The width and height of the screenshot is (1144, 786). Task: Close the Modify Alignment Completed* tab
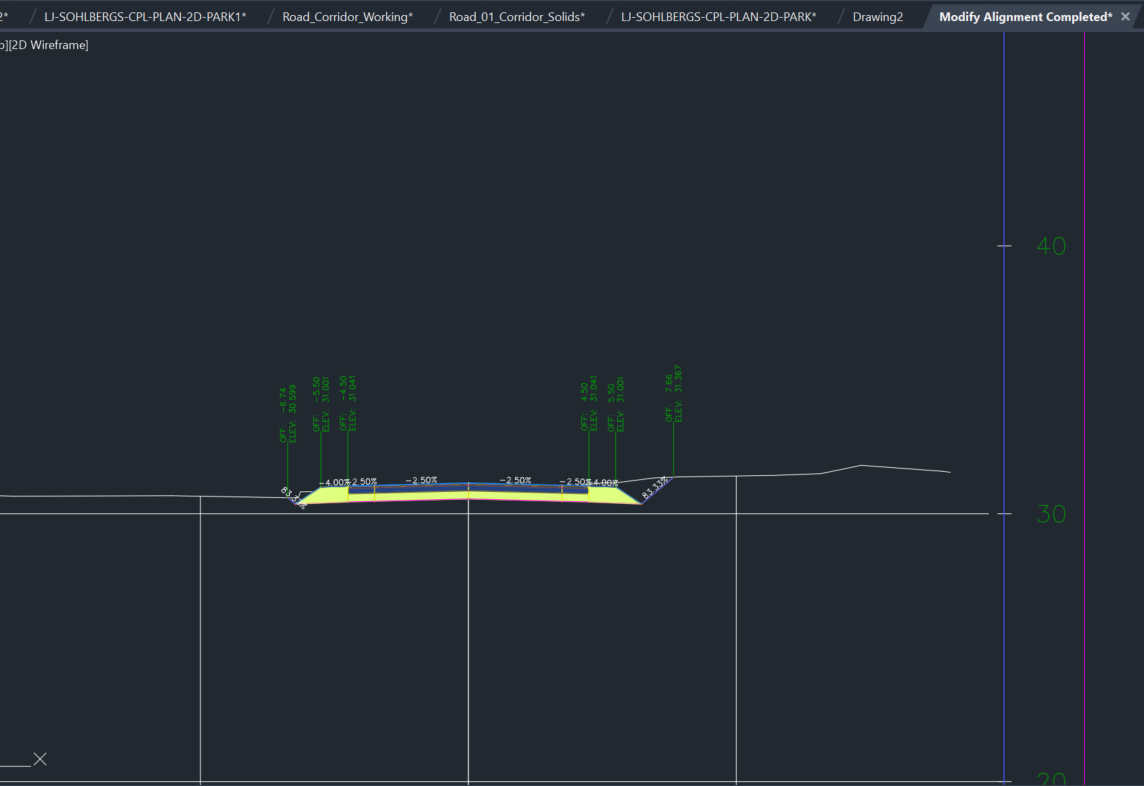pyautogui.click(x=1125, y=17)
